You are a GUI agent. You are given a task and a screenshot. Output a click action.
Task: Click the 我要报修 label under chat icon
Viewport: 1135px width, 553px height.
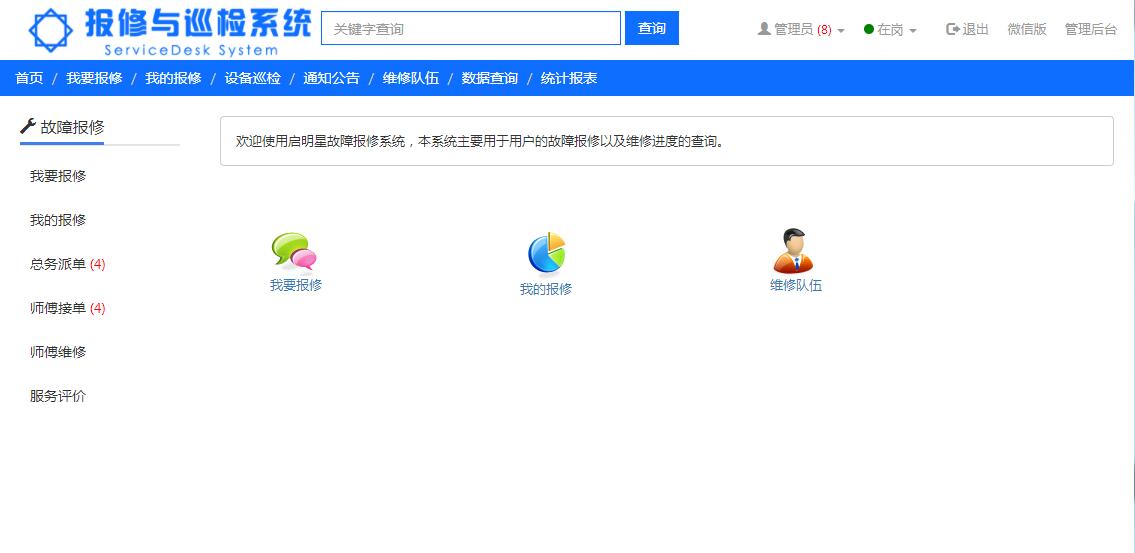[295, 285]
